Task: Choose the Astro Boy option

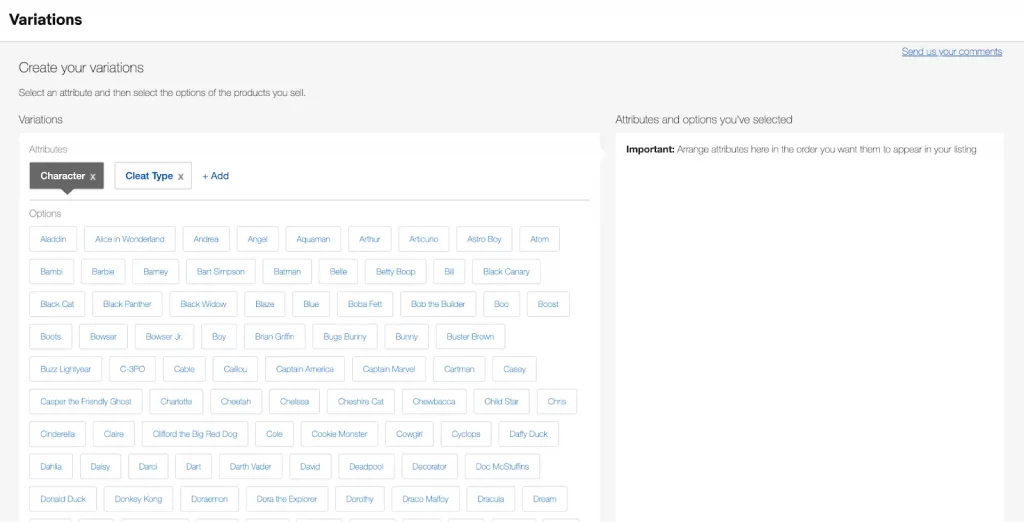Action: coord(484,239)
